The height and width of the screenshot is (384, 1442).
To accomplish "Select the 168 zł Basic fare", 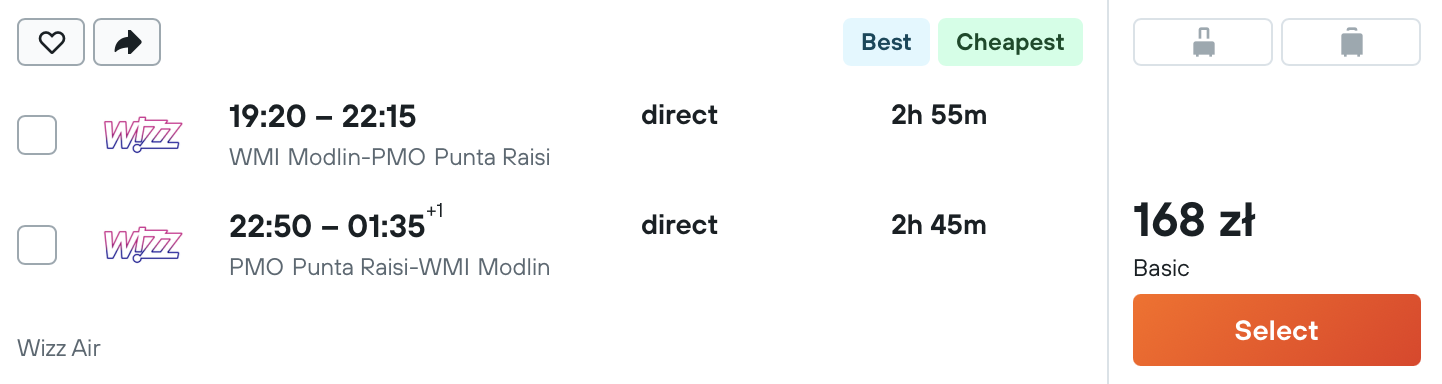I will click(x=1277, y=330).
